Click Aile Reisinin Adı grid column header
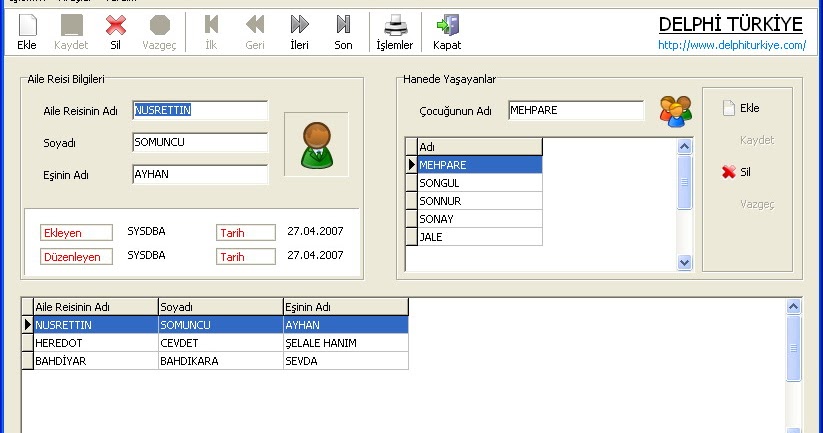823x433 pixels. (x=96, y=307)
